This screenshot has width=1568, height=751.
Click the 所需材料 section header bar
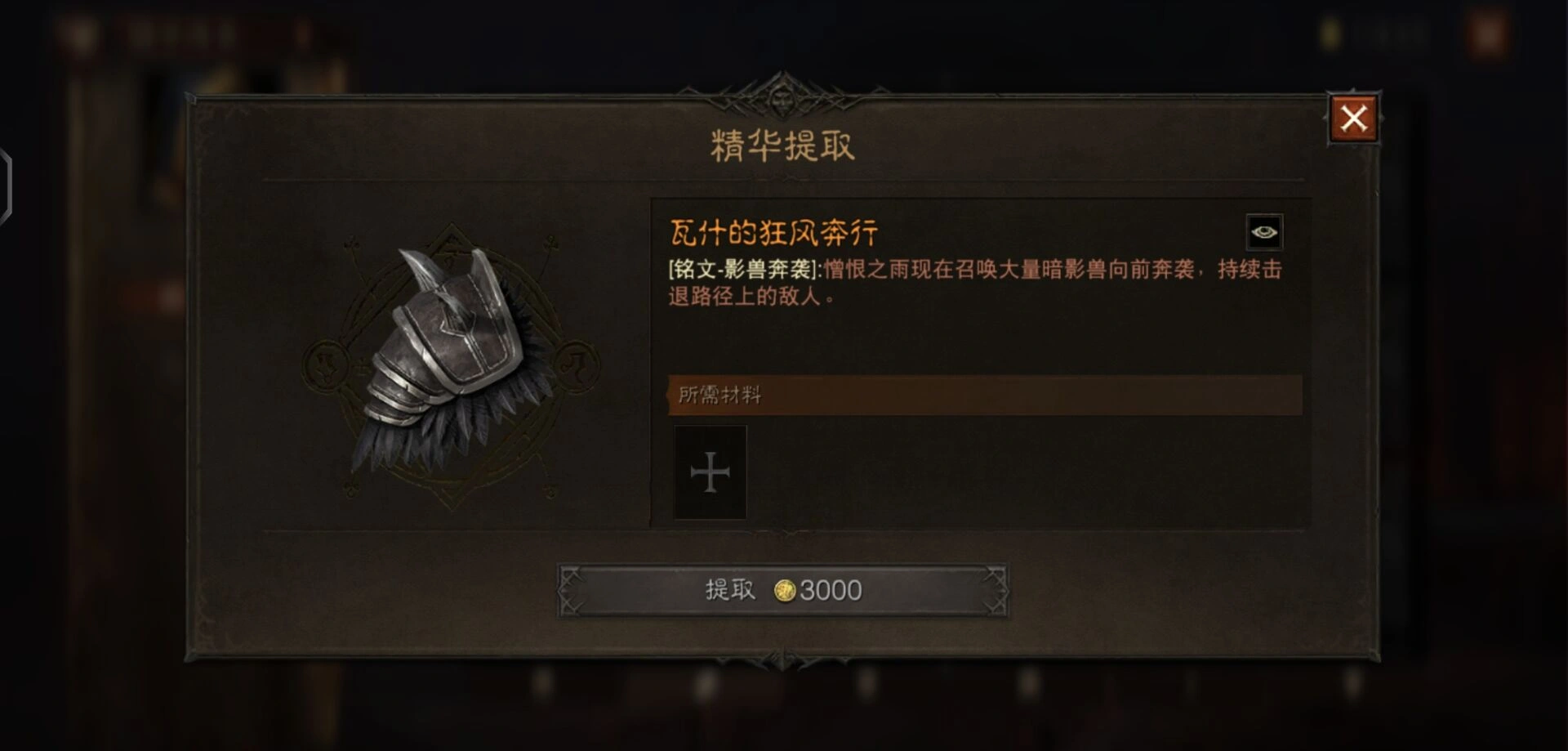tap(984, 395)
